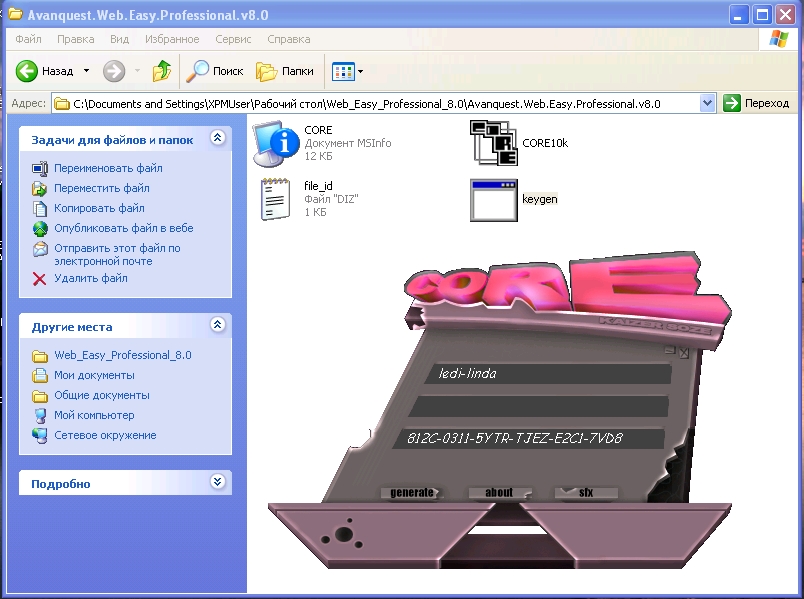
Task: Open Общие документы link
Action: tap(102, 395)
